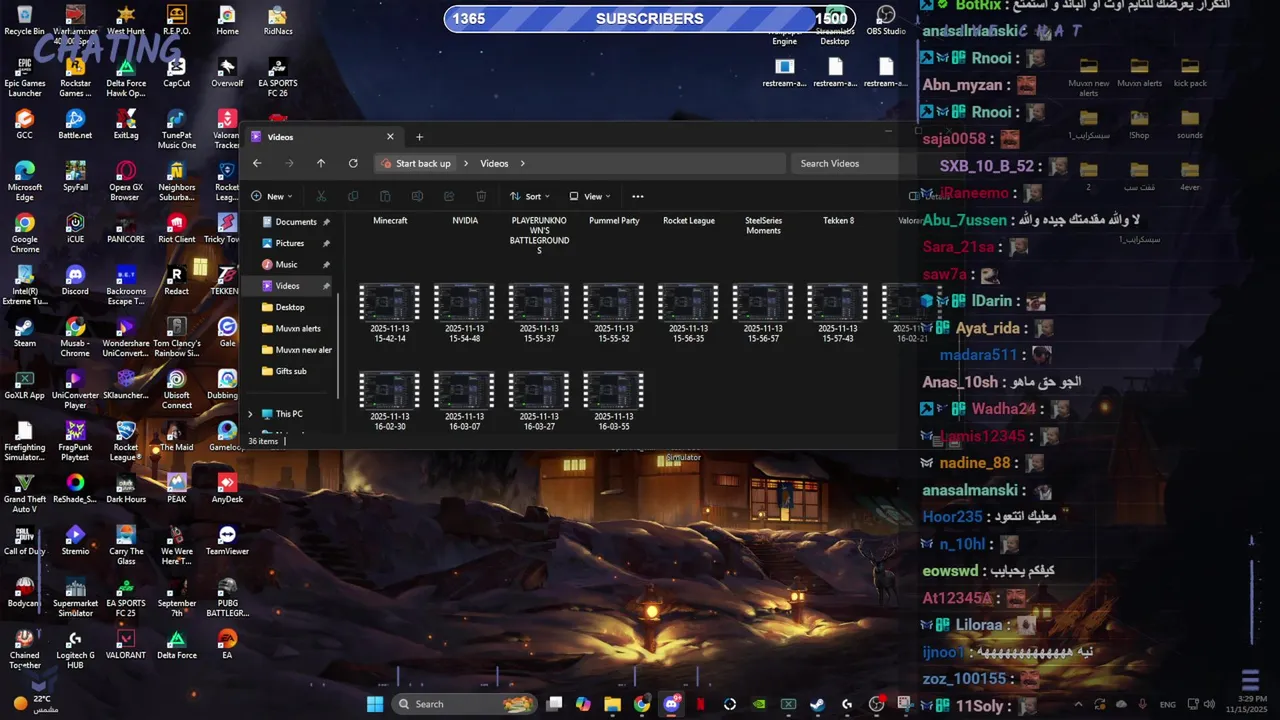Open the Recycle Bin desktop icon
1280x720 pixels.
tap(25, 20)
